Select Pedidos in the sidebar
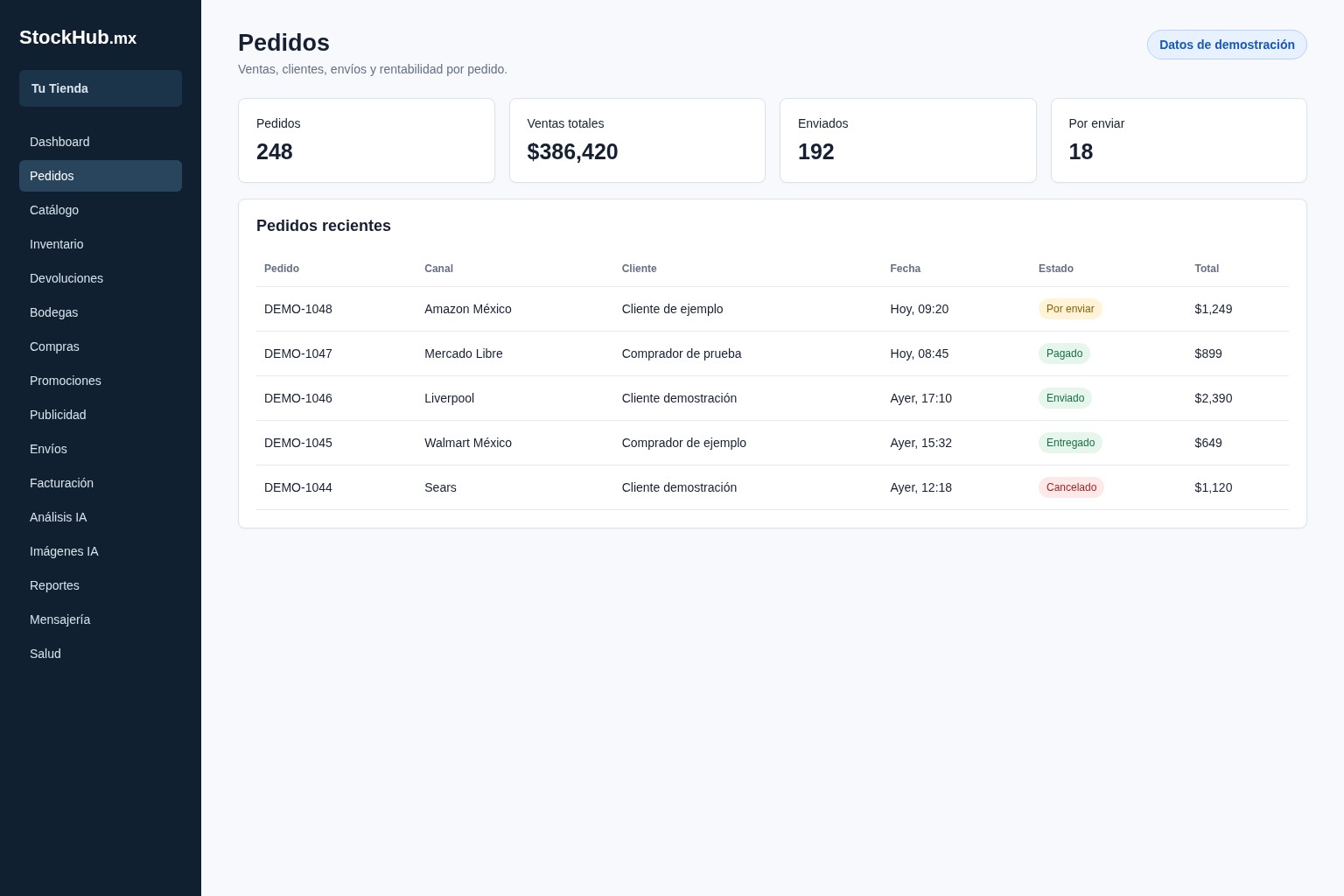Image resolution: width=1344 pixels, height=896 pixels. click(101, 176)
